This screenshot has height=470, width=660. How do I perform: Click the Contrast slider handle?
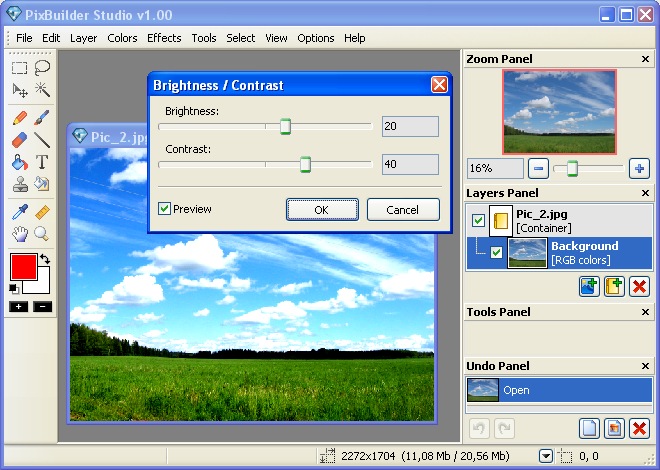[306, 164]
